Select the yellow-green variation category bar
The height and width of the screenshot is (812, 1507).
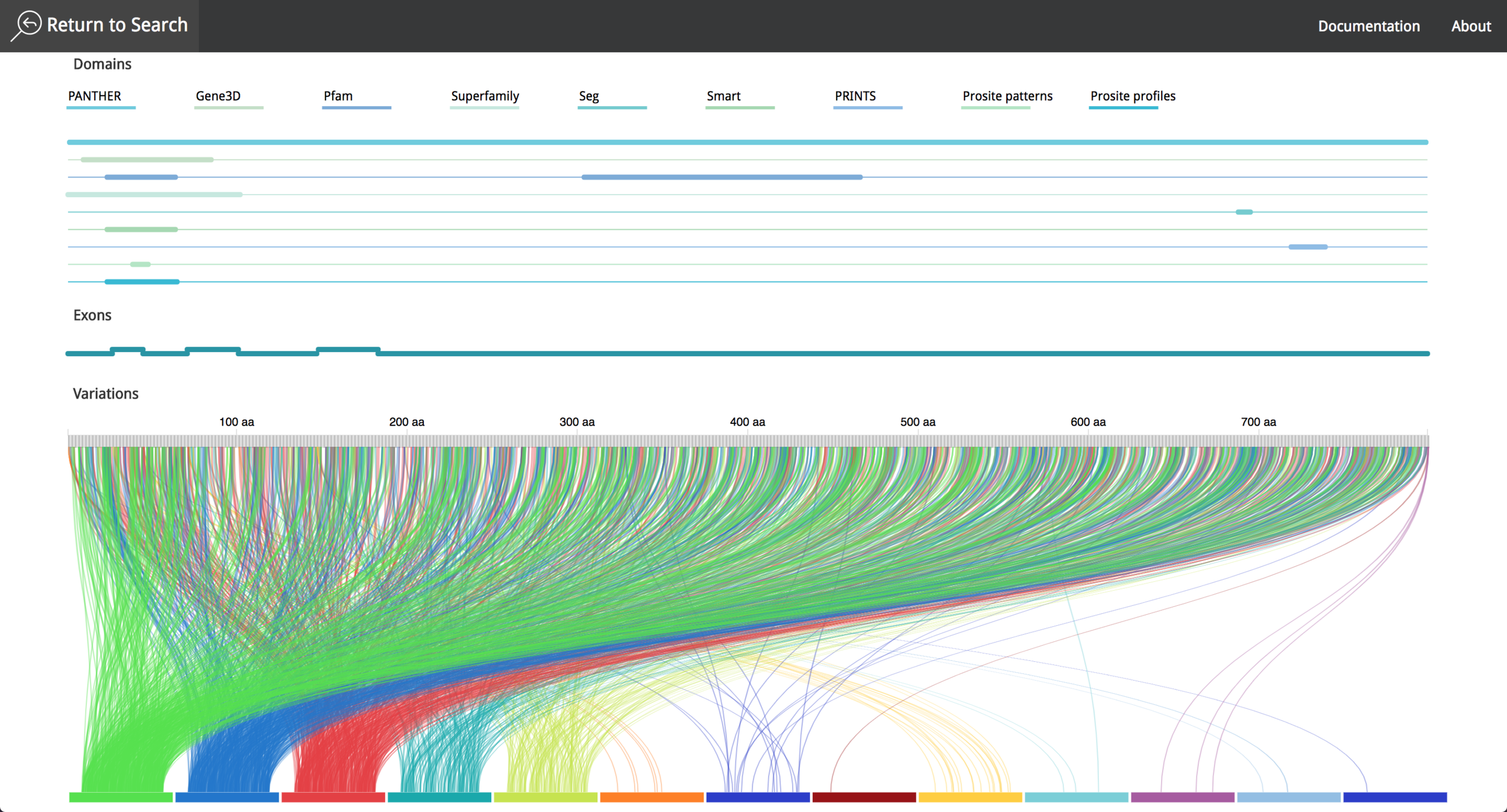click(x=546, y=798)
